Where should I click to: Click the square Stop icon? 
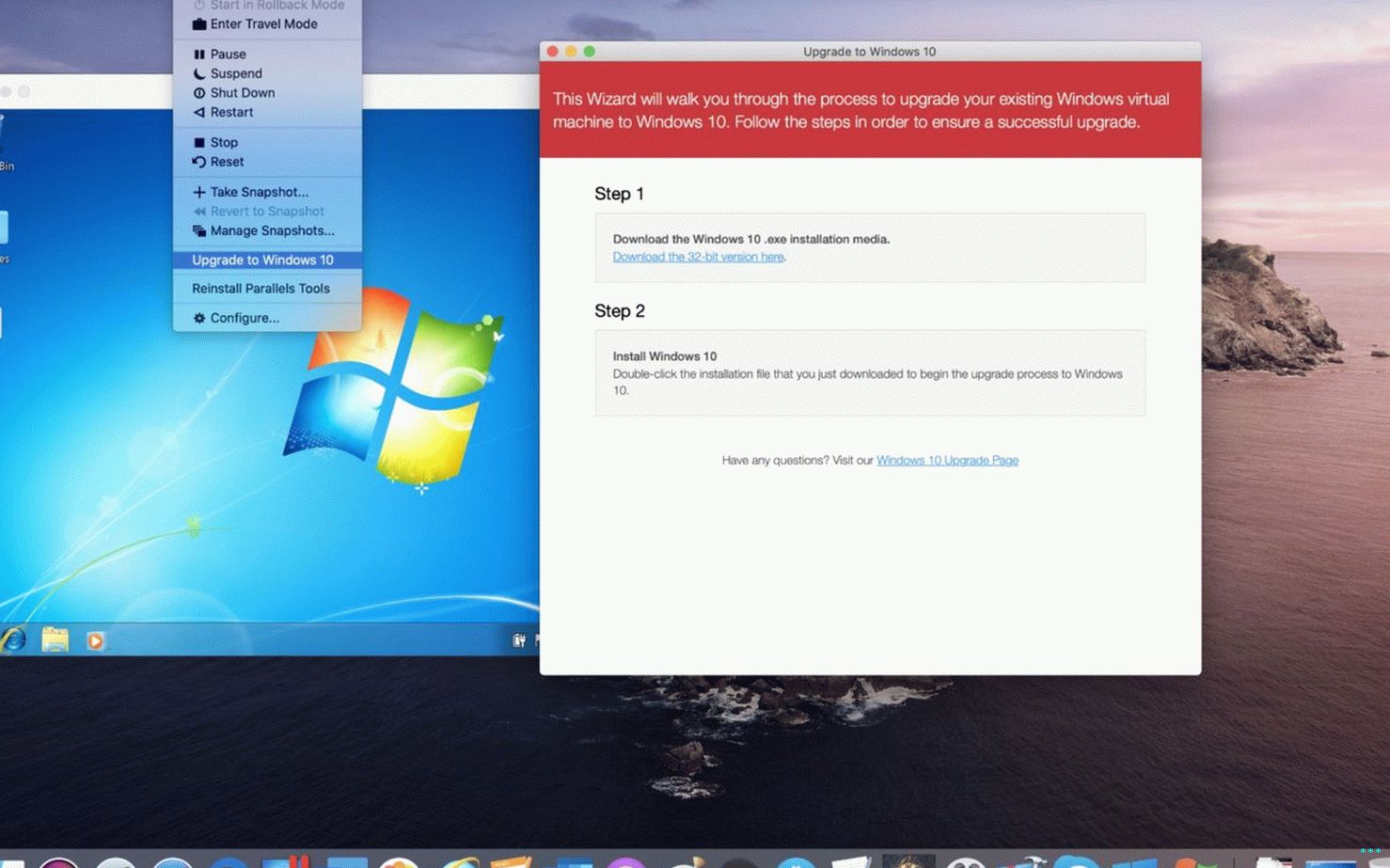199,143
